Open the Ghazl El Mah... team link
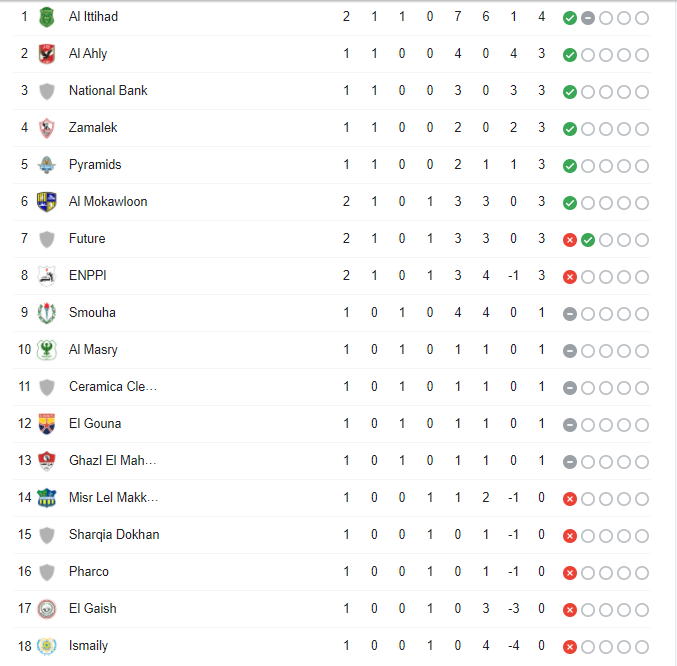Image resolution: width=677 pixels, height=666 pixels. pyautogui.click(x=112, y=461)
